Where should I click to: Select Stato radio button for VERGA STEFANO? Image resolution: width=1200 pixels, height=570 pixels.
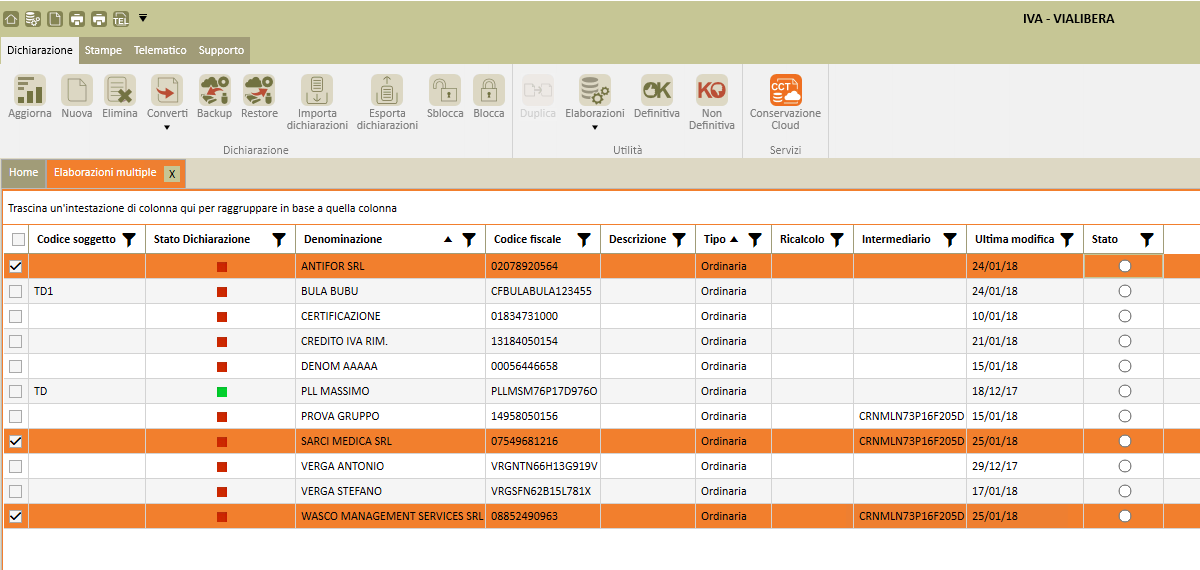(x=1125, y=491)
